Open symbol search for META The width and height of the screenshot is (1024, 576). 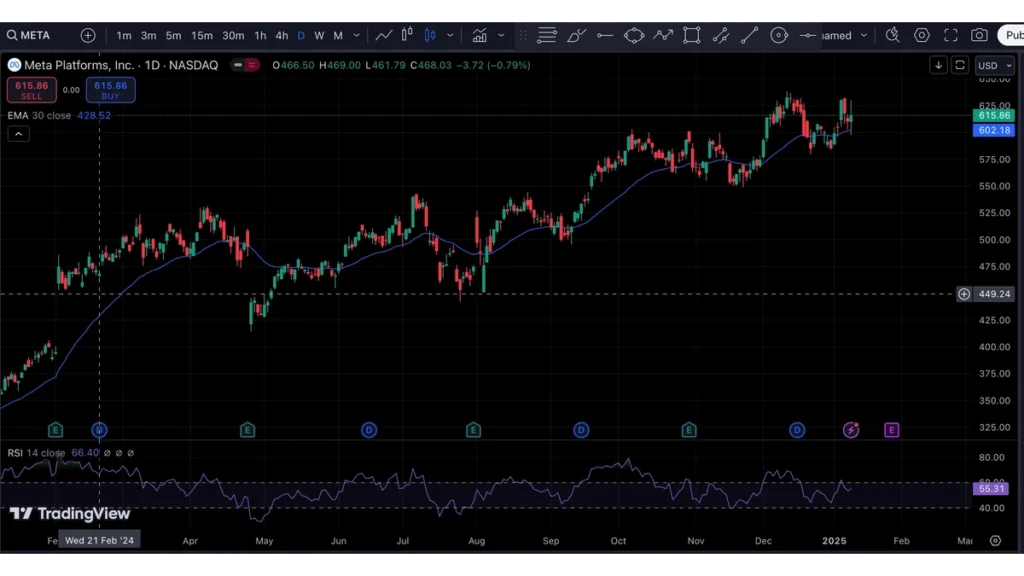coord(29,35)
